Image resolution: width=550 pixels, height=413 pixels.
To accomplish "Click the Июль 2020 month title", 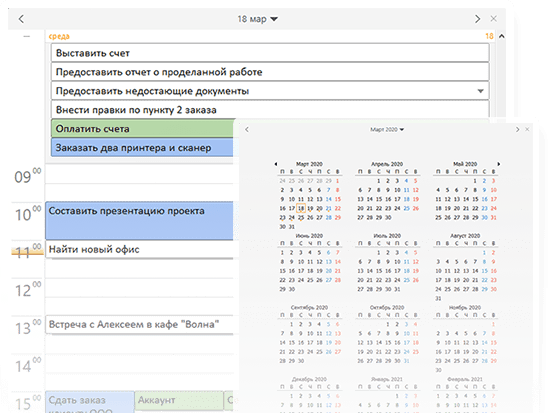I will 387,236.
